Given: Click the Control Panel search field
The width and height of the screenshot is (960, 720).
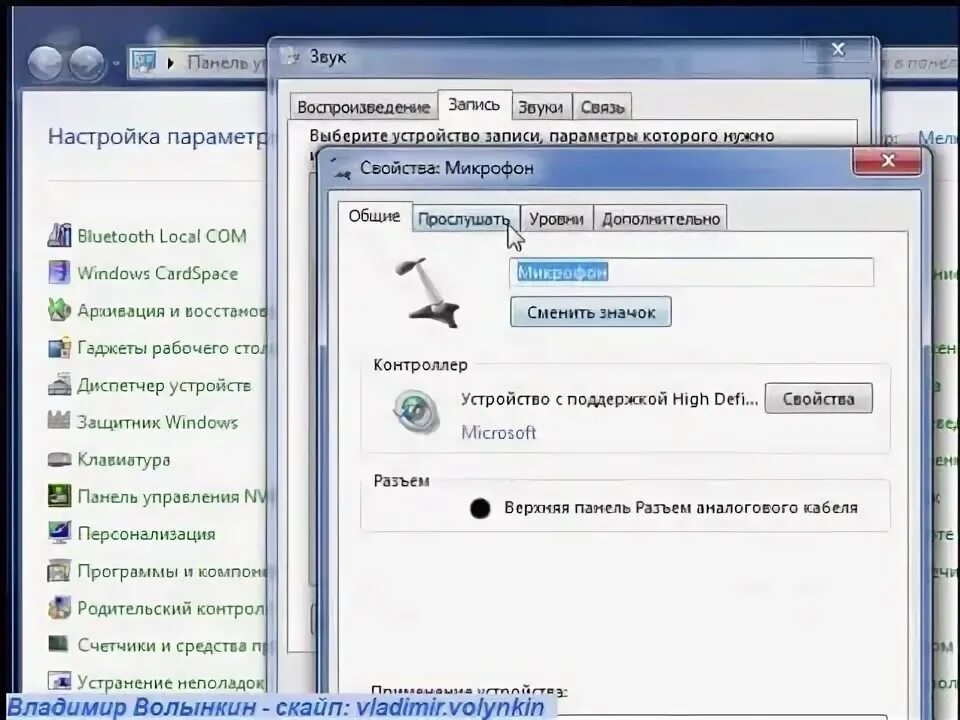Looking at the screenshot, I should 921,62.
